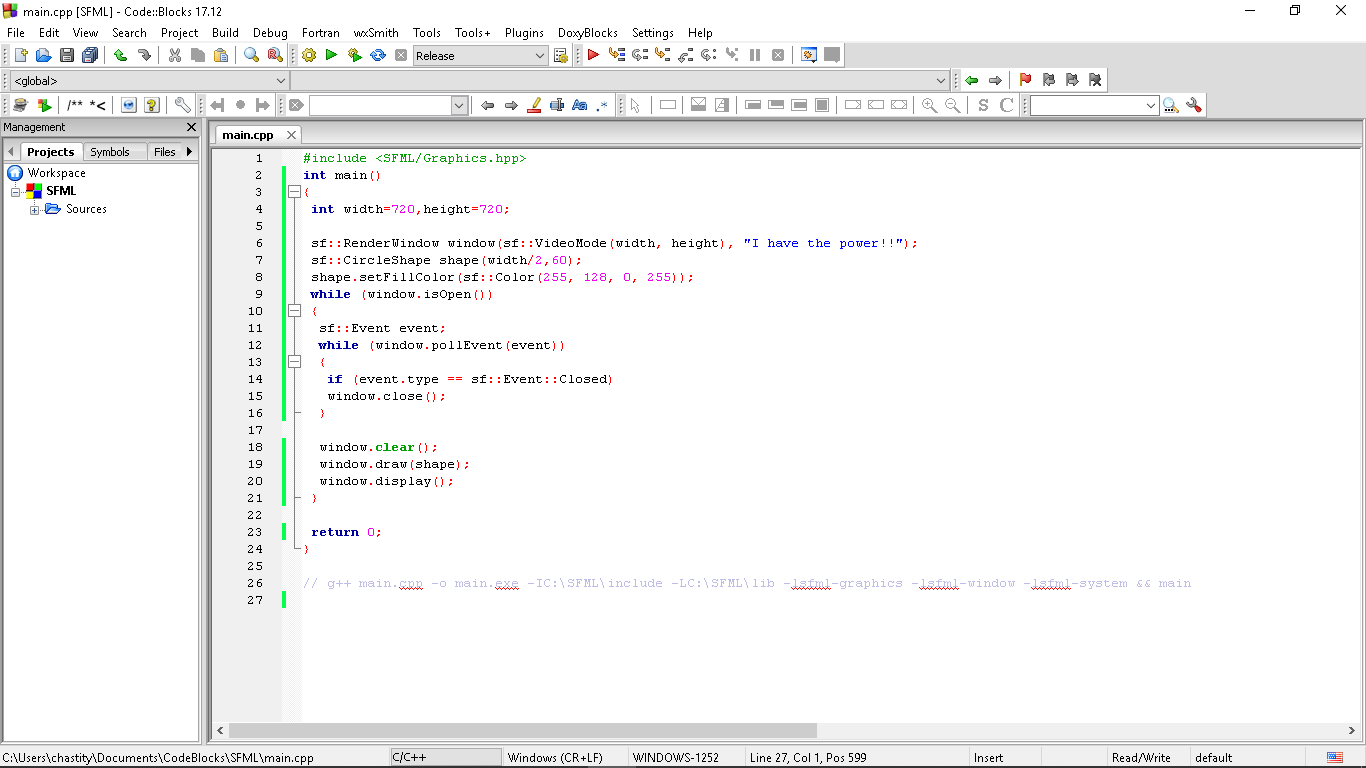Screen dimensions: 1366x768
Task: Open the Debug menu
Action: (x=270, y=32)
